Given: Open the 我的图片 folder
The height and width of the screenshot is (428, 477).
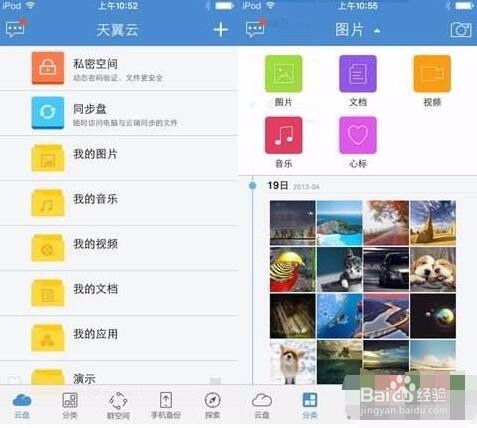Looking at the screenshot, I should (119, 158).
